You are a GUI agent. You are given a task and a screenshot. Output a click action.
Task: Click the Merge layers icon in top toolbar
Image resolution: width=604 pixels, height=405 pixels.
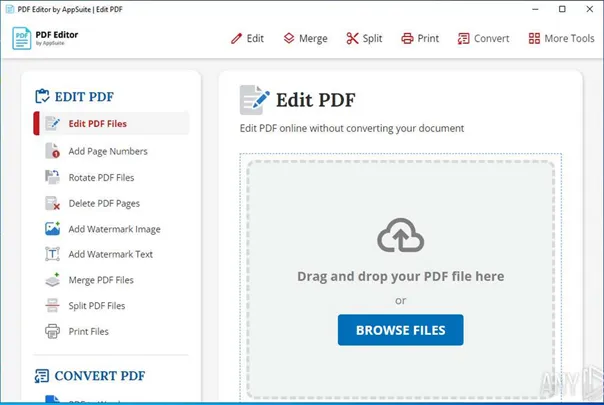(x=289, y=38)
